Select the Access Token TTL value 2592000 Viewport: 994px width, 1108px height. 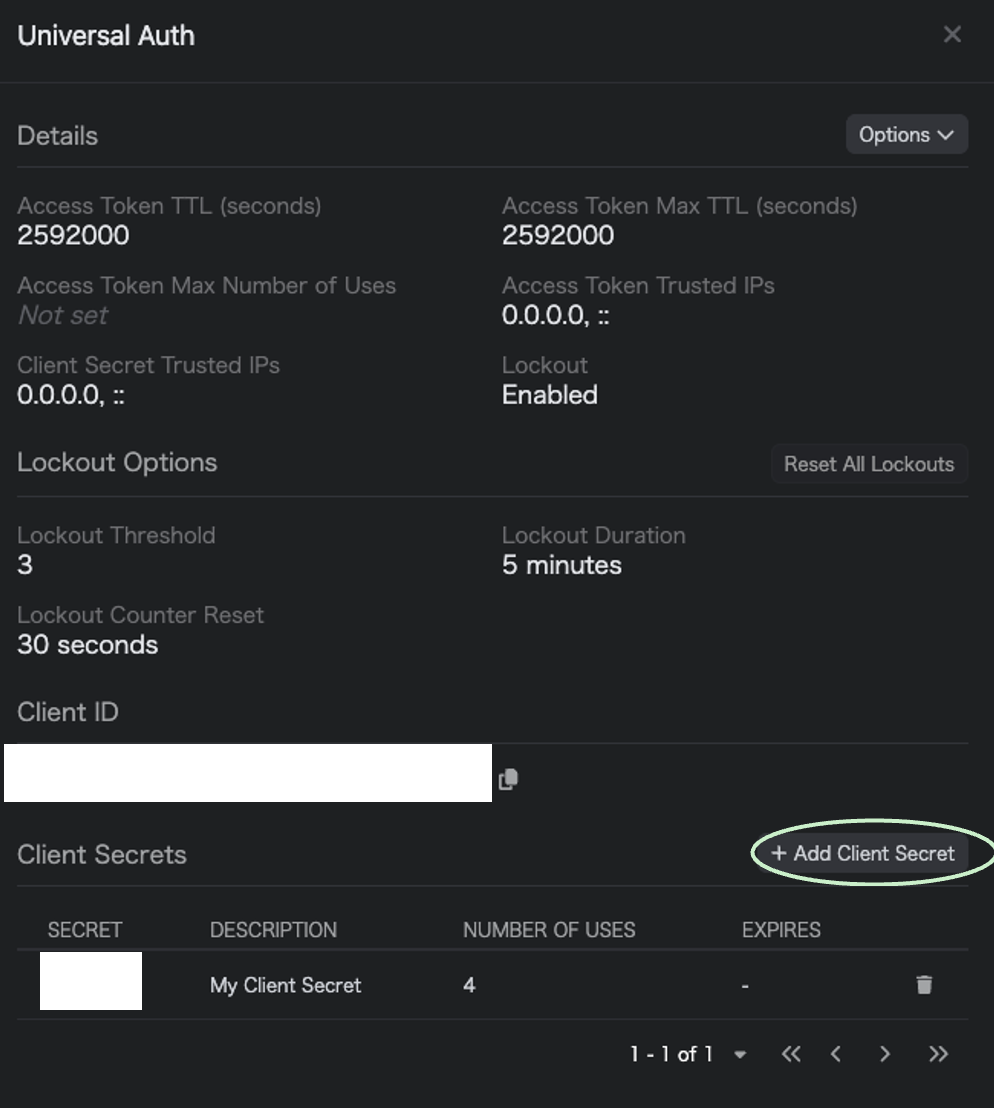tap(73, 235)
